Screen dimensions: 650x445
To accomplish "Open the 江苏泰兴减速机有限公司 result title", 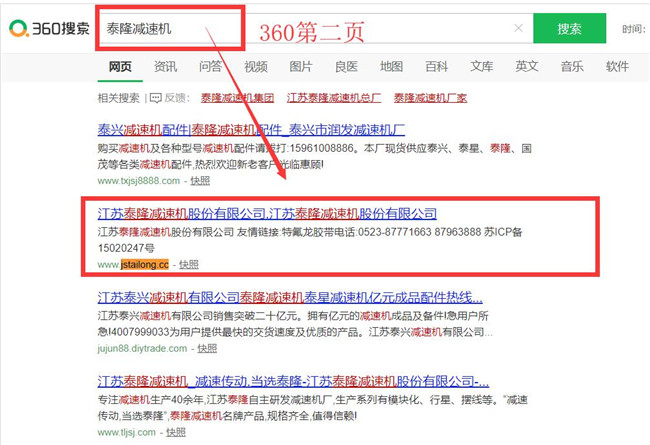I will pyautogui.click(x=290, y=298).
